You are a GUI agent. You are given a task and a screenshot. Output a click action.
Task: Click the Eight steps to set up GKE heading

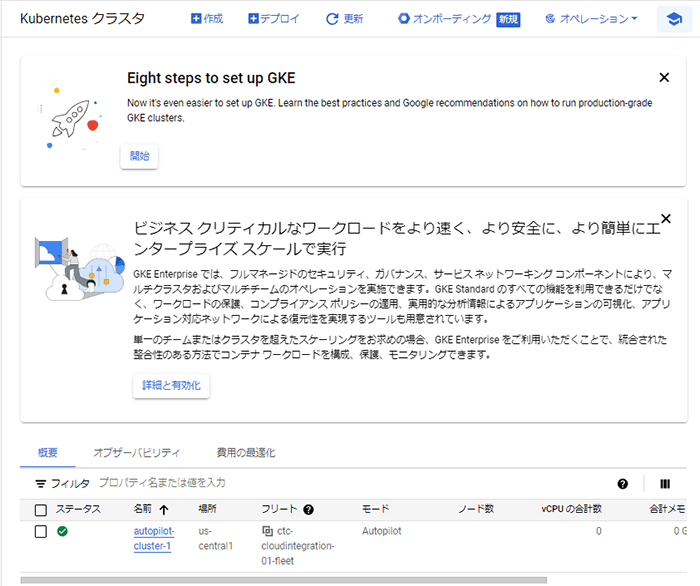pos(211,78)
